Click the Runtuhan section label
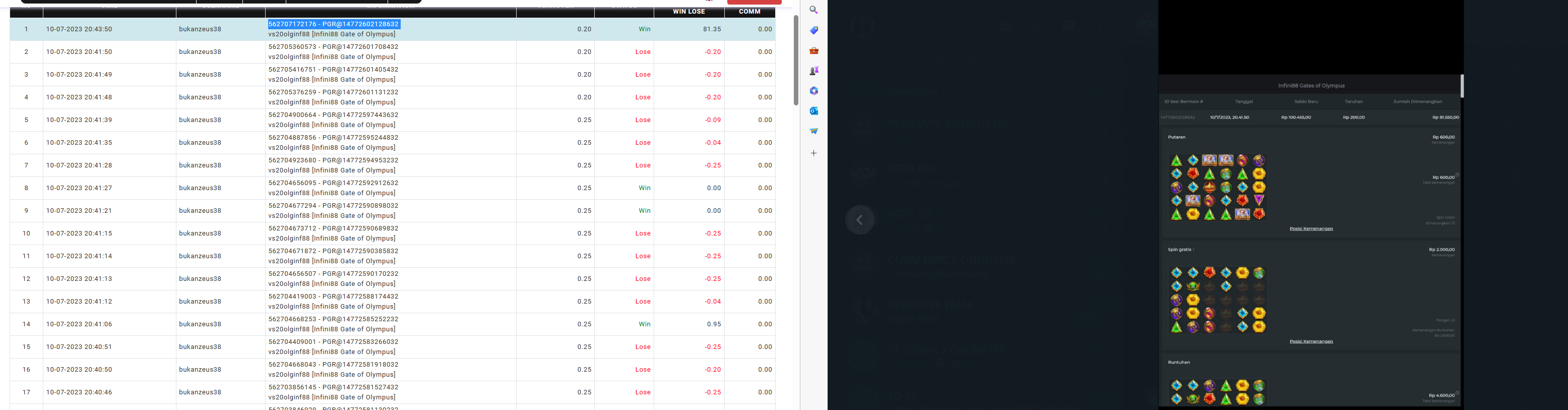The image size is (1568, 410). (x=1178, y=363)
